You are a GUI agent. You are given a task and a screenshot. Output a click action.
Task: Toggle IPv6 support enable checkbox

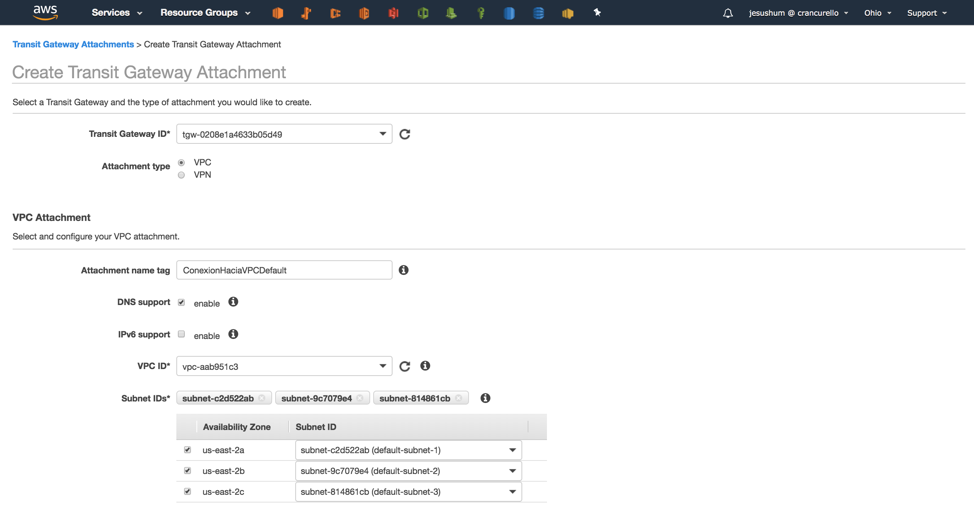click(x=181, y=334)
